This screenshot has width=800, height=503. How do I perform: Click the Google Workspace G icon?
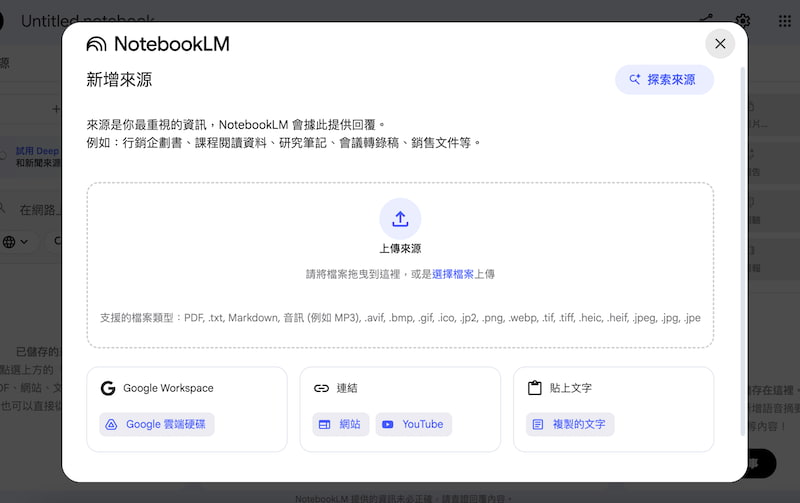point(108,388)
